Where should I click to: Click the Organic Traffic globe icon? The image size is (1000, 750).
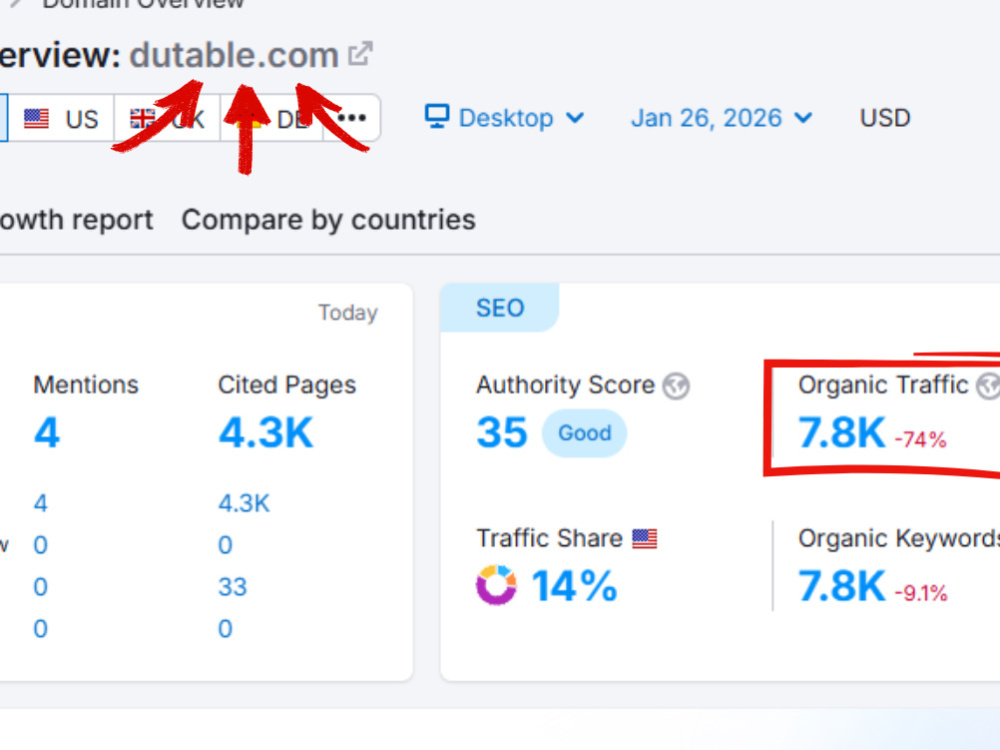pyautogui.click(x=988, y=386)
